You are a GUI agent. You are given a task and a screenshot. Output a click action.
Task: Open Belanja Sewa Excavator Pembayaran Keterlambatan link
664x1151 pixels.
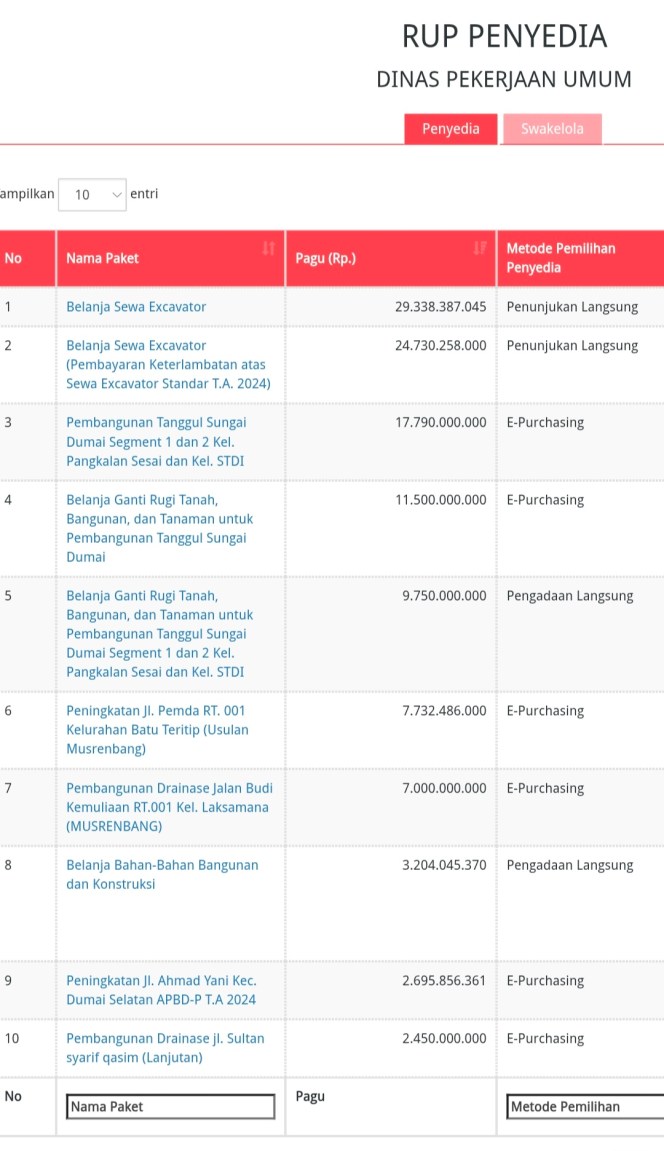[x=168, y=364]
